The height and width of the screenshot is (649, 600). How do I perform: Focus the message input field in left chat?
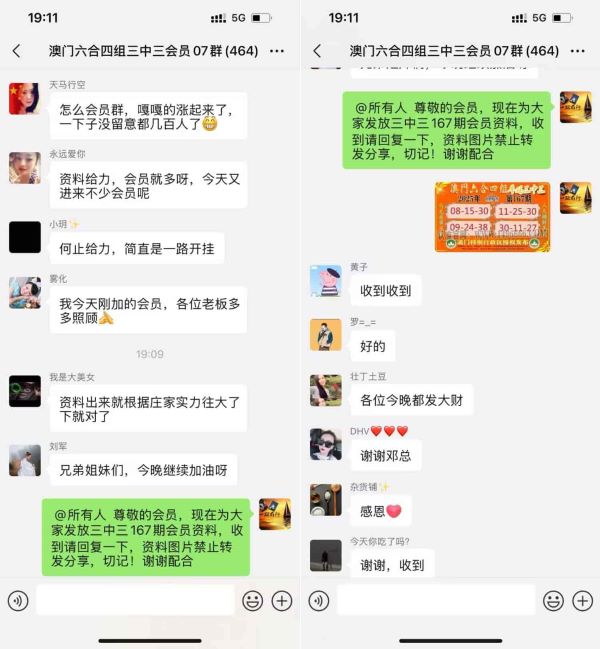coord(135,600)
